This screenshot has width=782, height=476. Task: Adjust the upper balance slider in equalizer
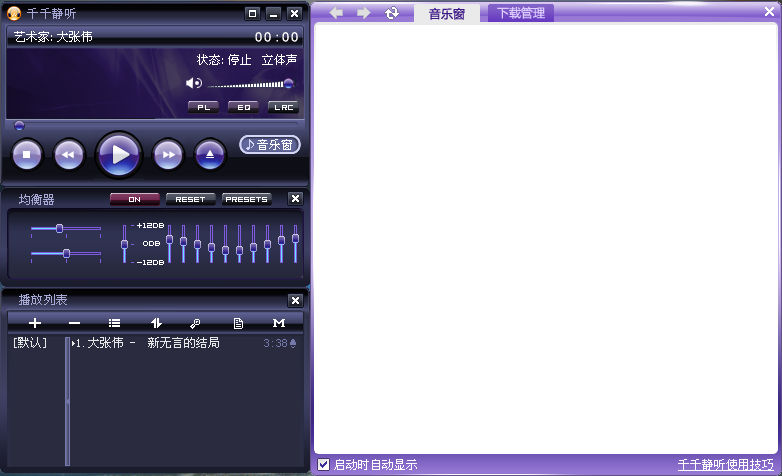(59, 229)
